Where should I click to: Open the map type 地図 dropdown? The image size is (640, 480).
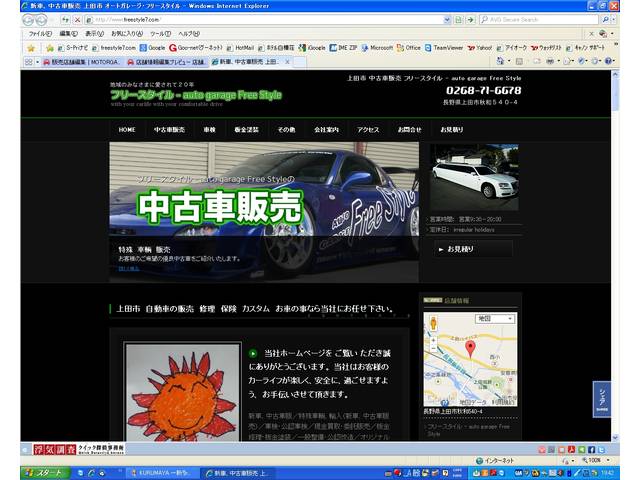coord(496,319)
